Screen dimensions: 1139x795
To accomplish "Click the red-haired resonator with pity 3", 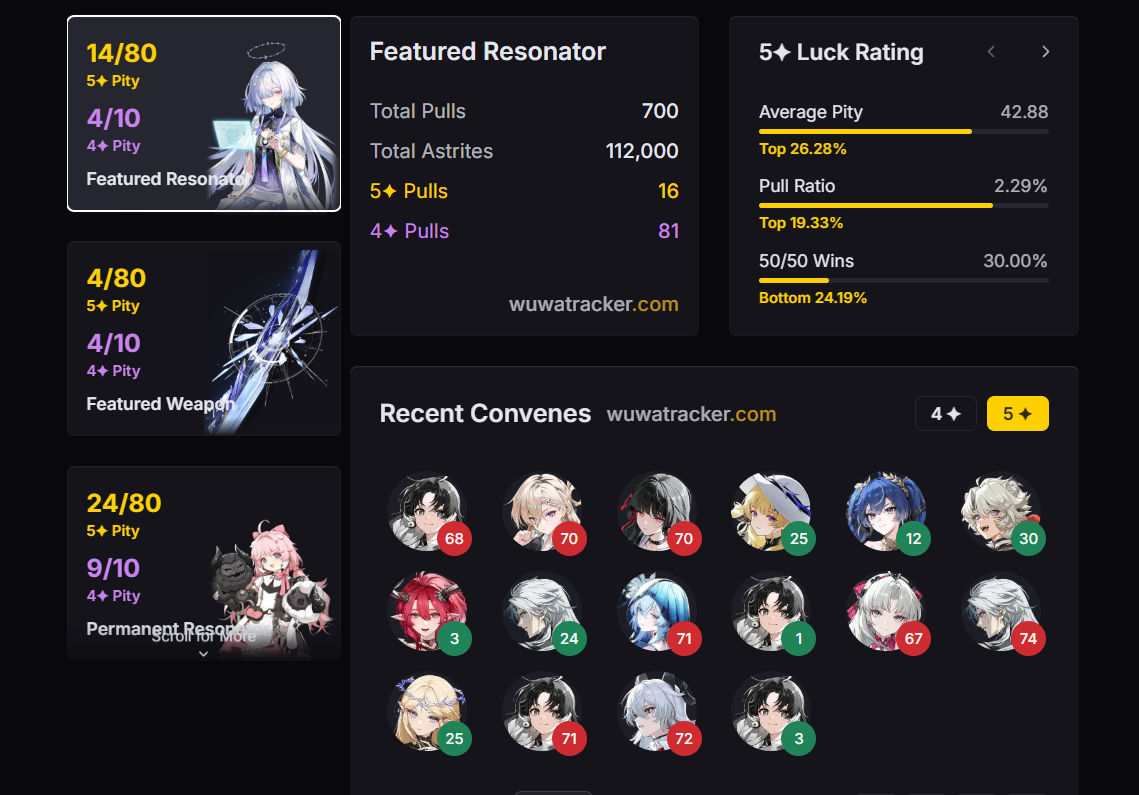I will click(x=427, y=612).
